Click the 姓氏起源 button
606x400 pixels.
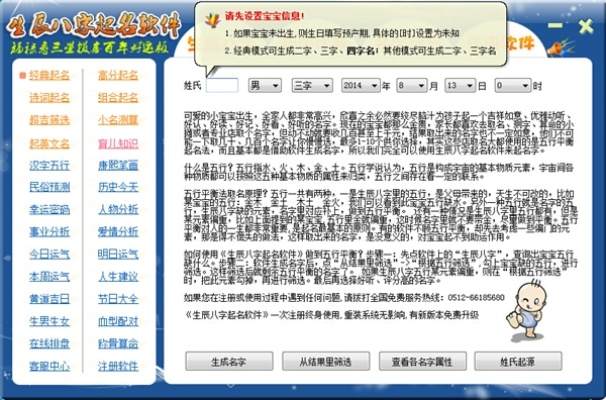click(x=518, y=361)
